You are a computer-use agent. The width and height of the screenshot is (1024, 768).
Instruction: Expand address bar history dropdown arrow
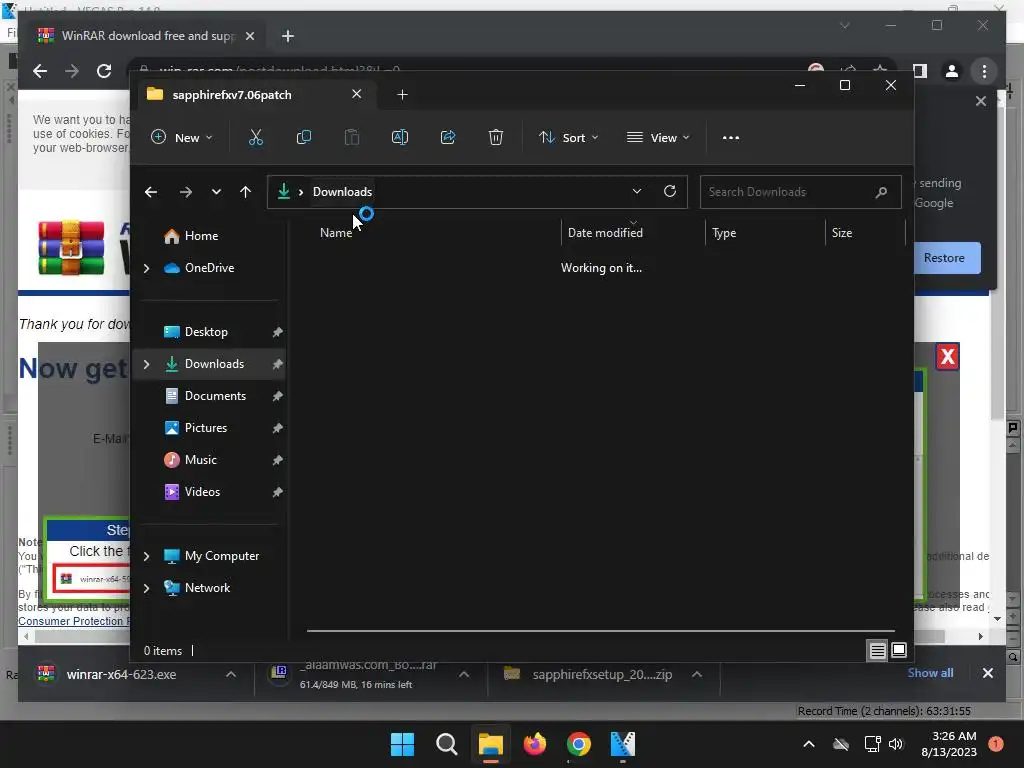[x=637, y=191]
